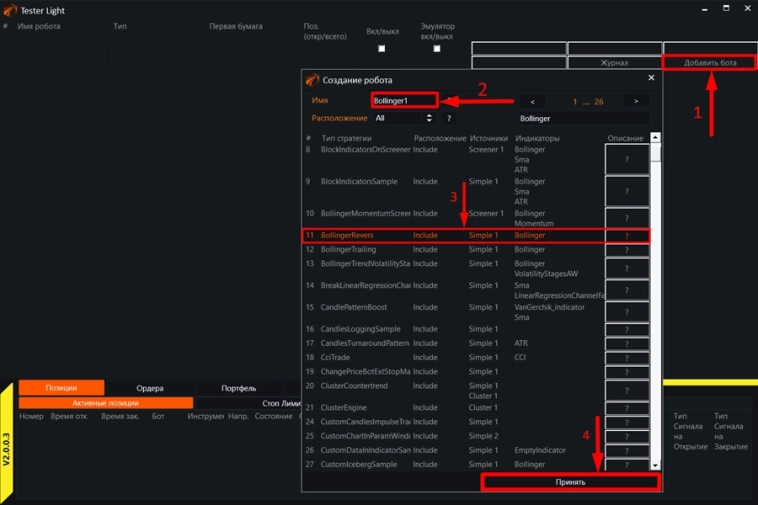This screenshot has width=758, height=505.
Task: Click the Принять button
Action: [570, 482]
